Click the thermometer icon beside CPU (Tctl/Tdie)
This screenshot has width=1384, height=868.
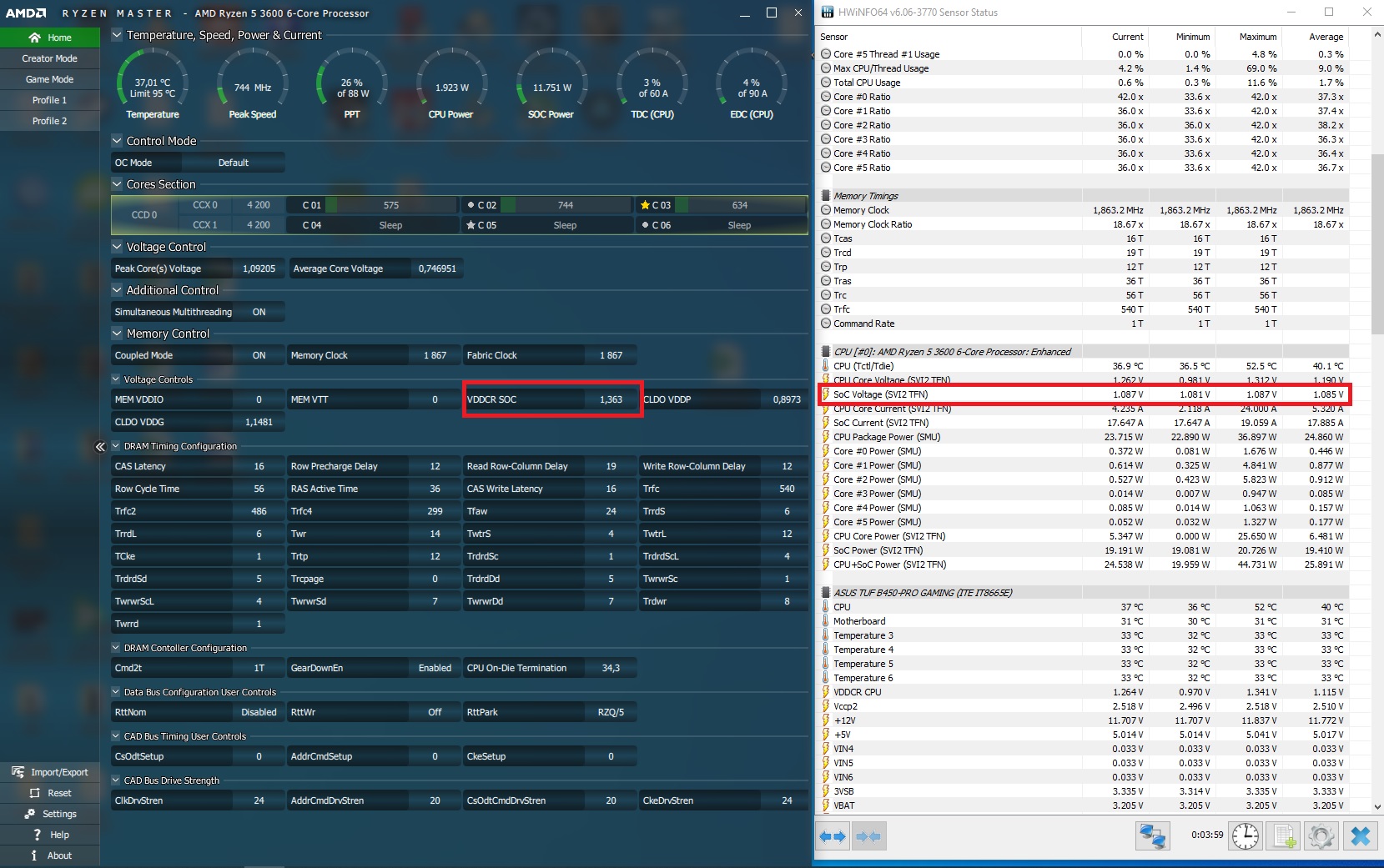pyautogui.click(x=825, y=366)
